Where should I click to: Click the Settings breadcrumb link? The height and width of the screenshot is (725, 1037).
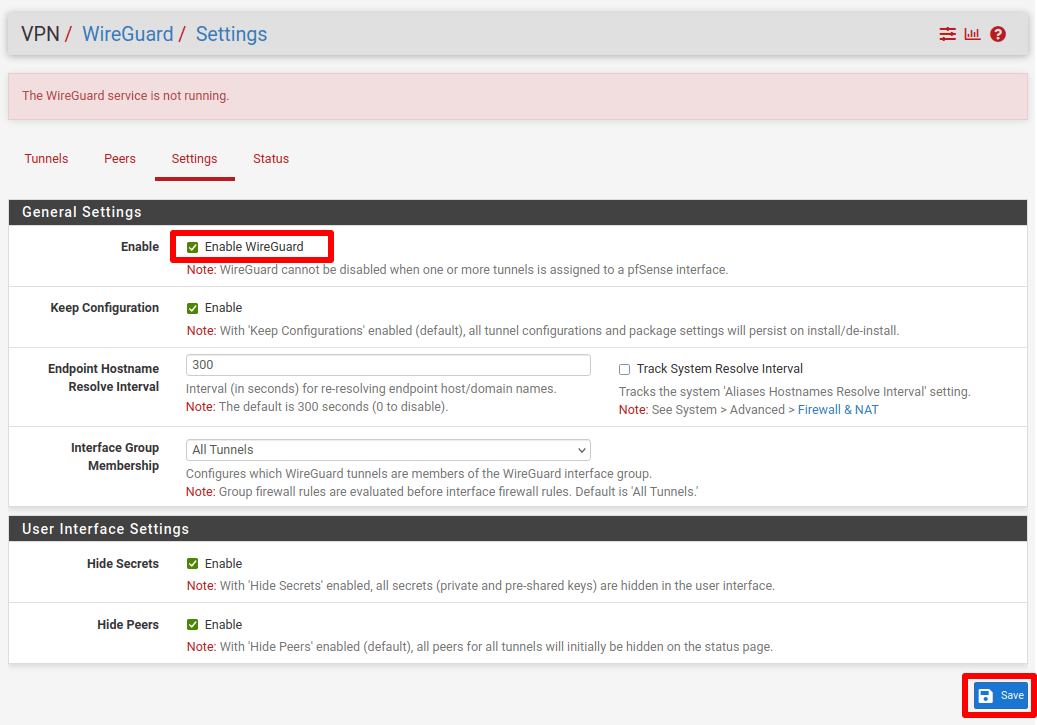(x=231, y=34)
